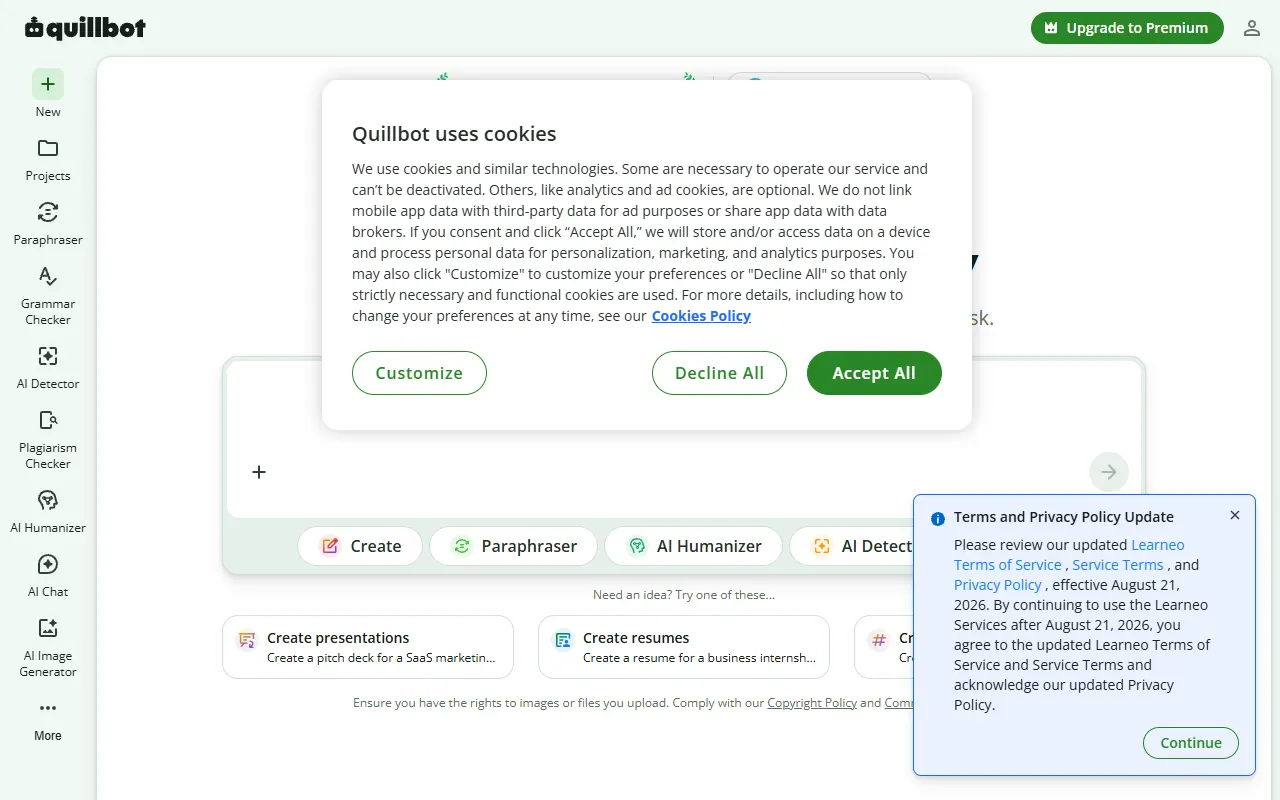Image resolution: width=1280 pixels, height=800 pixels.
Task: Open the Paraphraser tool in sidebar
Action: pos(48,212)
